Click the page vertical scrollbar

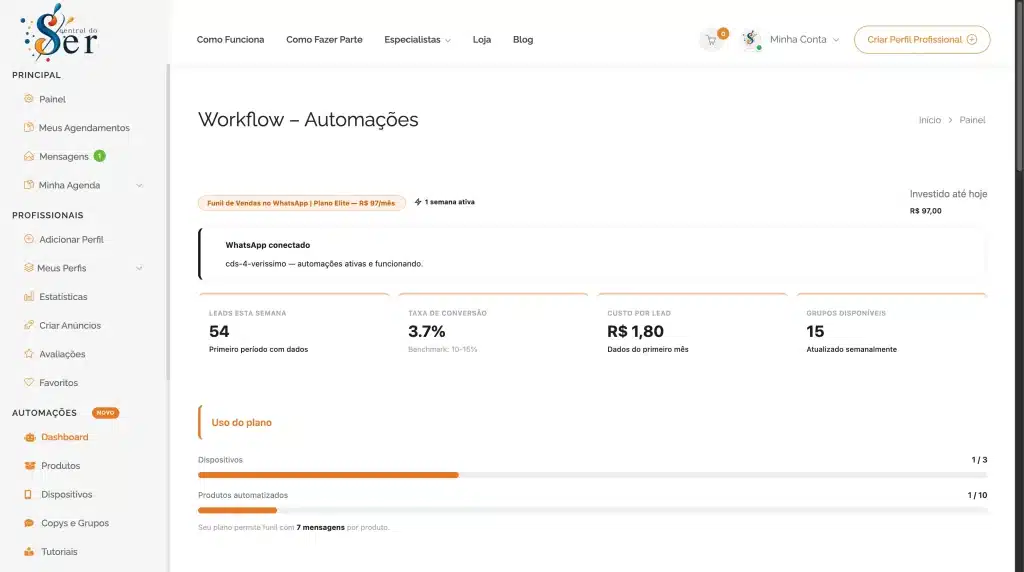(x=1019, y=85)
